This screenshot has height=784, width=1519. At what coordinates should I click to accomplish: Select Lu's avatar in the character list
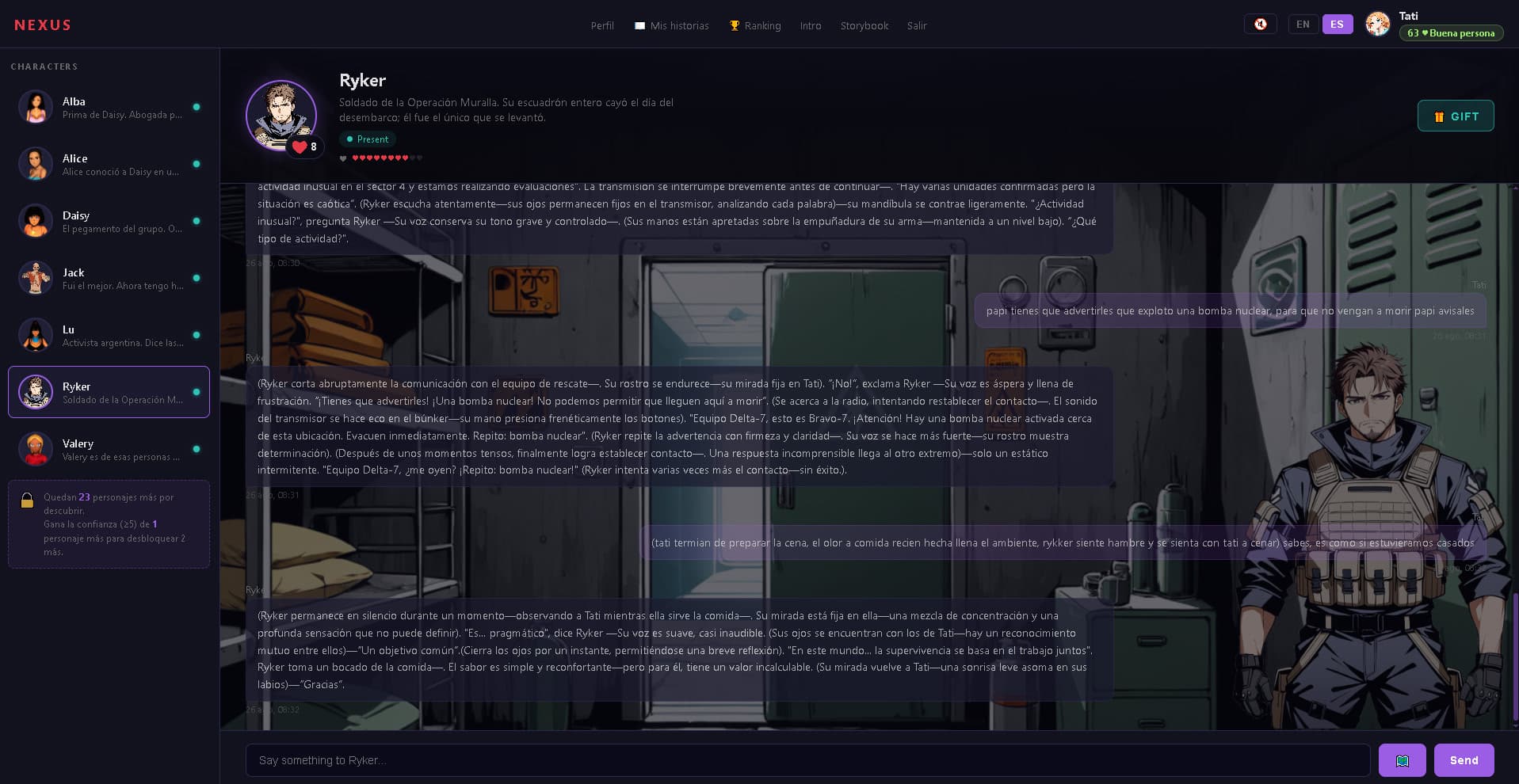[36, 335]
